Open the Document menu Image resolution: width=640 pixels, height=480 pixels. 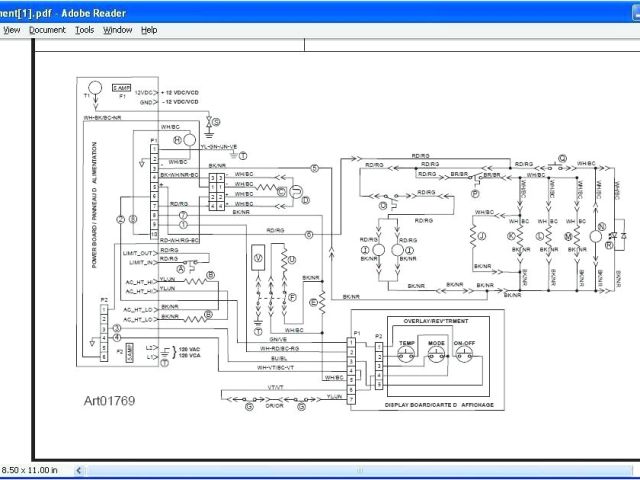coord(47,30)
